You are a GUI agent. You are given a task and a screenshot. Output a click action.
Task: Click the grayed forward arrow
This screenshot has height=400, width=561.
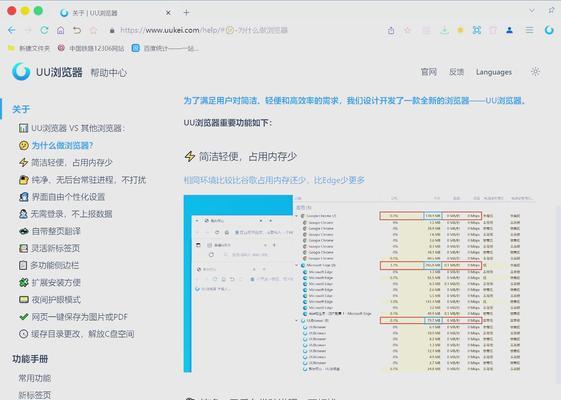click(x=28, y=30)
